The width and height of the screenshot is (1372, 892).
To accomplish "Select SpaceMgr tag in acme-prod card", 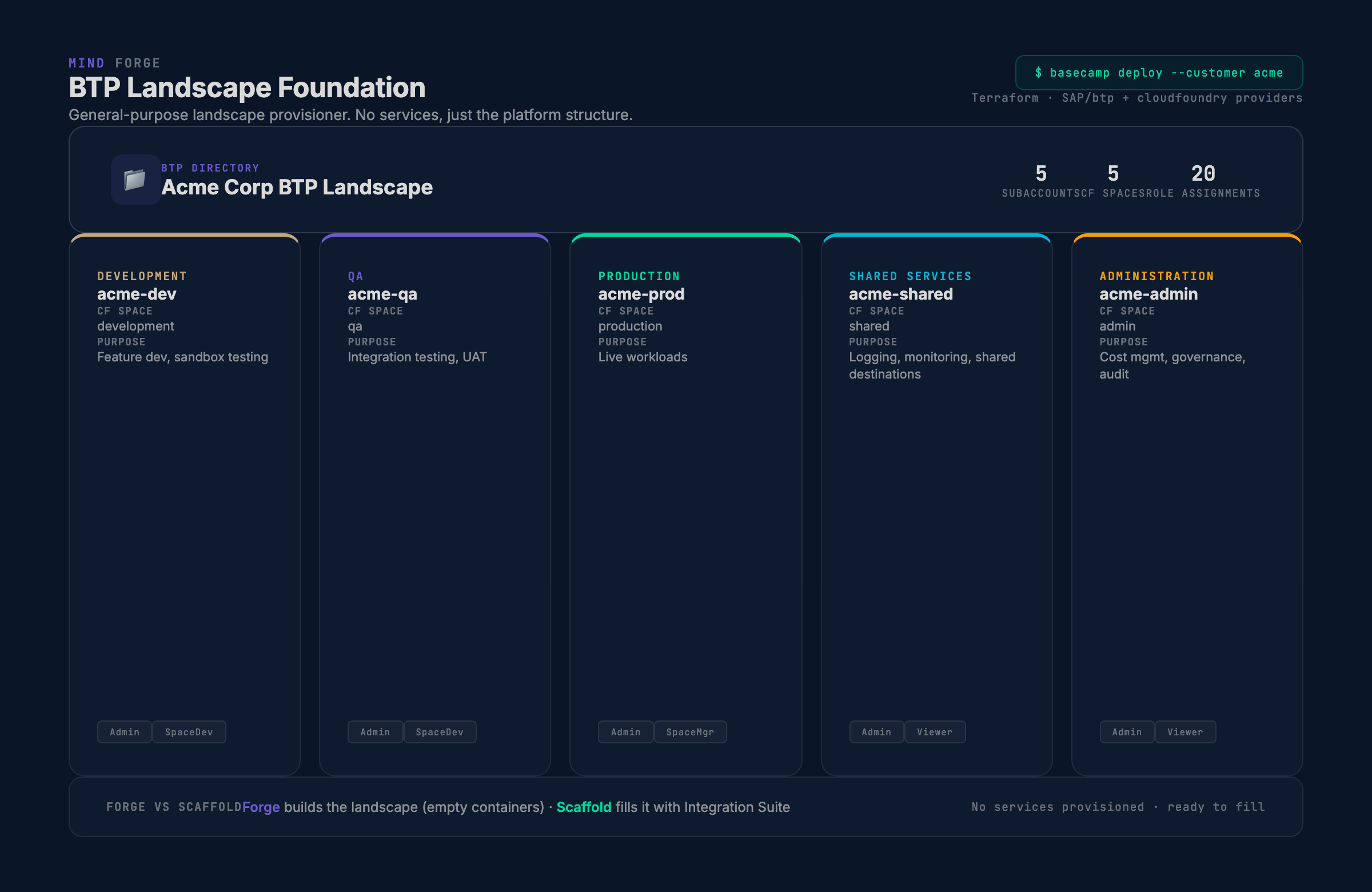I will pos(689,732).
